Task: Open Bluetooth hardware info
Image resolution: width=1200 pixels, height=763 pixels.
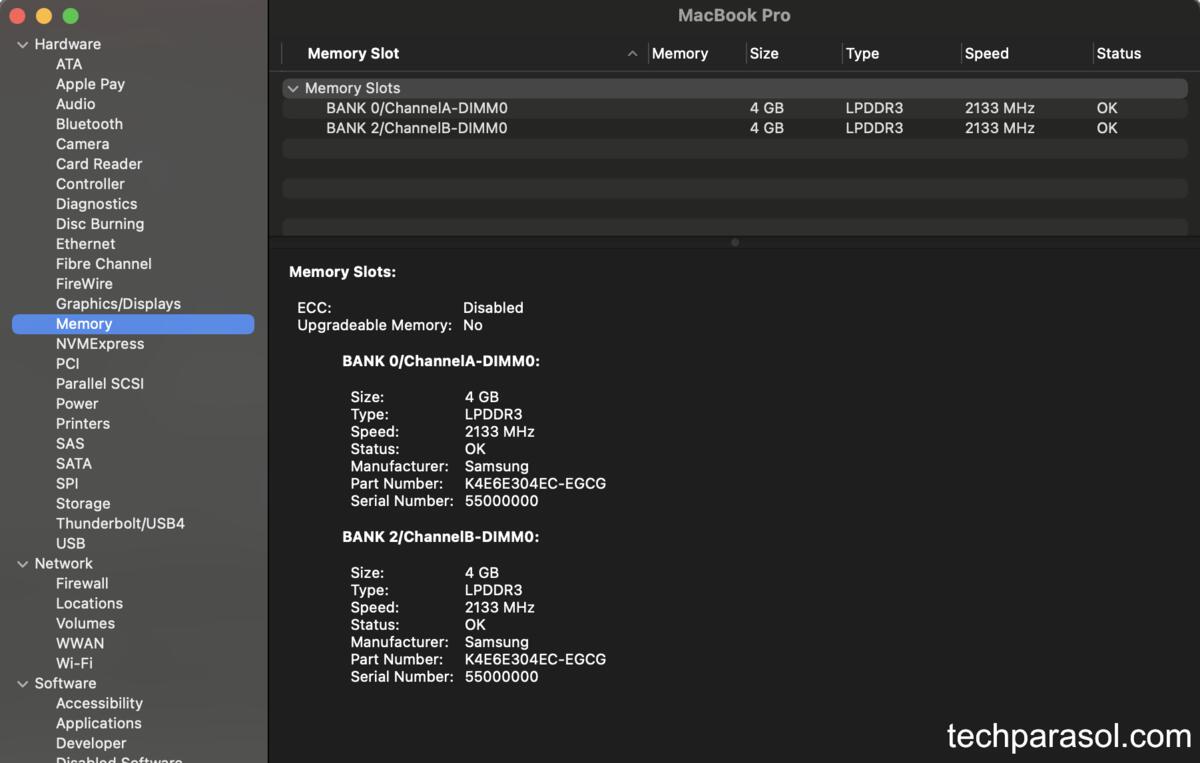Action: click(89, 124)
